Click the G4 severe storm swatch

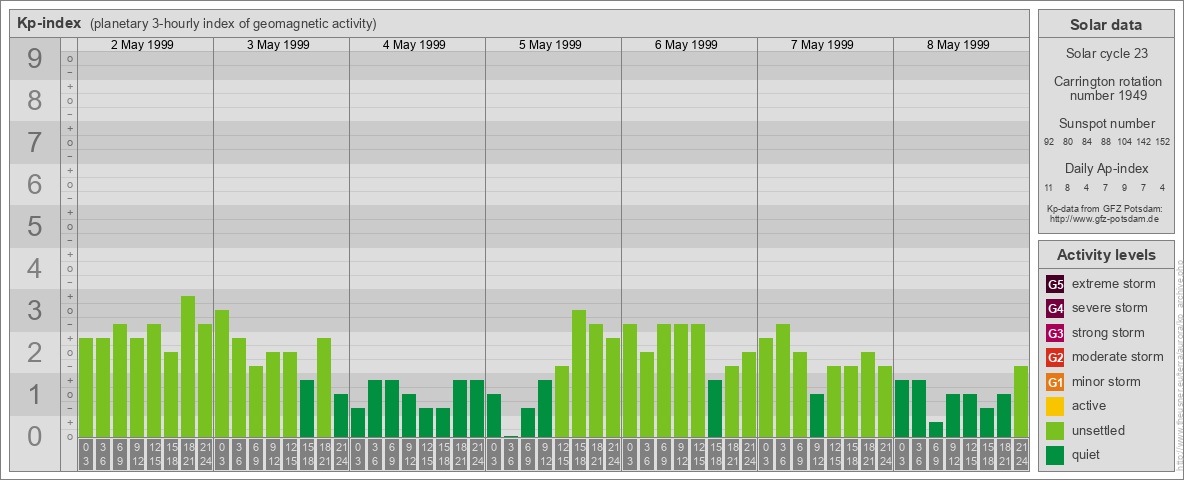[x=1056, y=309]
